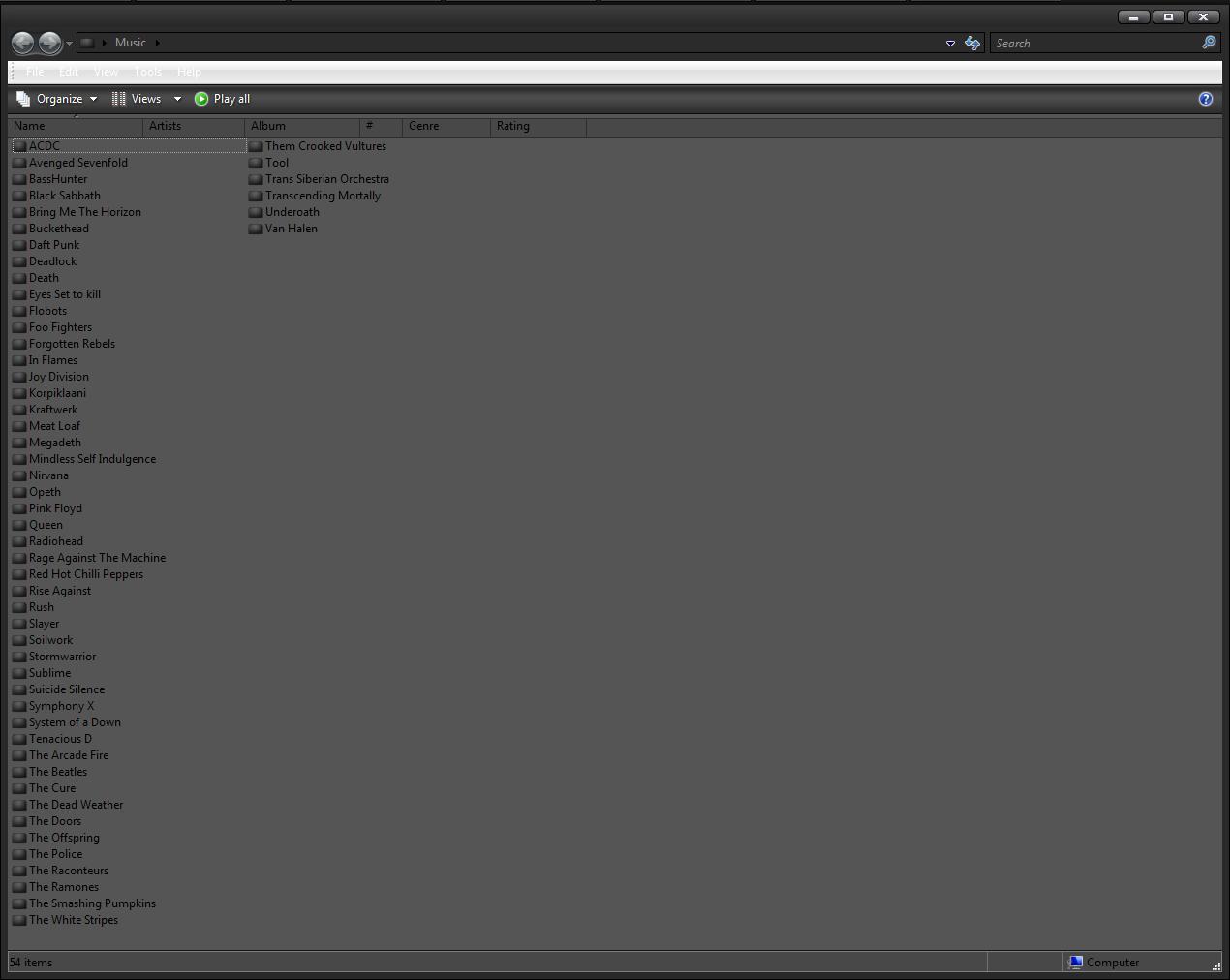Select the Kraftwerk folder icon
The height and width of the screenshot is (980, 1230).
[x=19, y=410]
